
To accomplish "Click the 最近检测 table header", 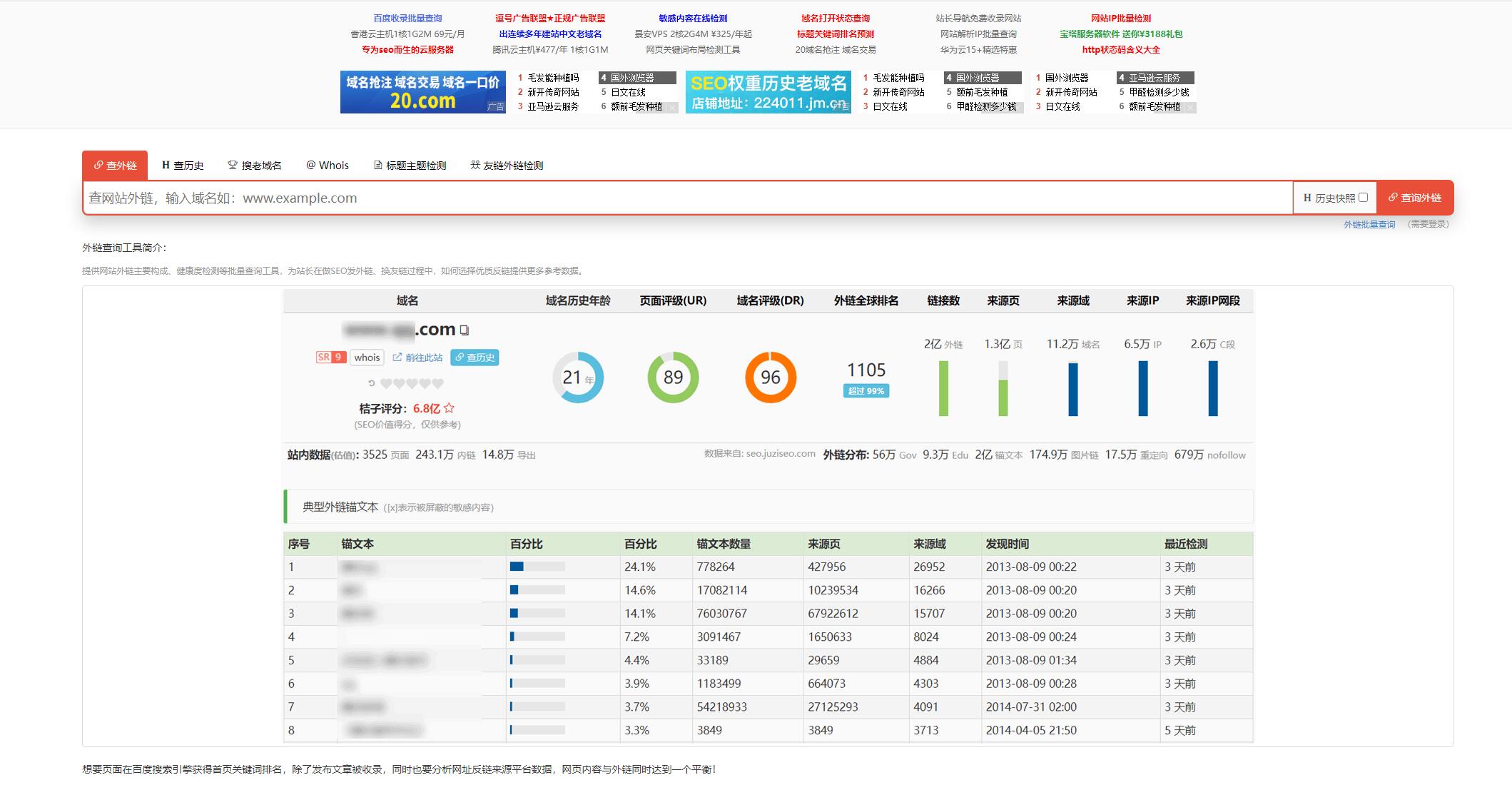I will tap(1186, 544).
